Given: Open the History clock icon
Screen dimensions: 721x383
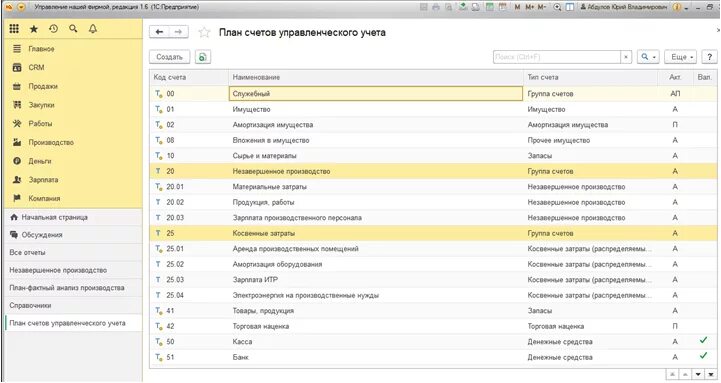Looking at the screenshot, I should pyautogui.click(x=53, y=29).
